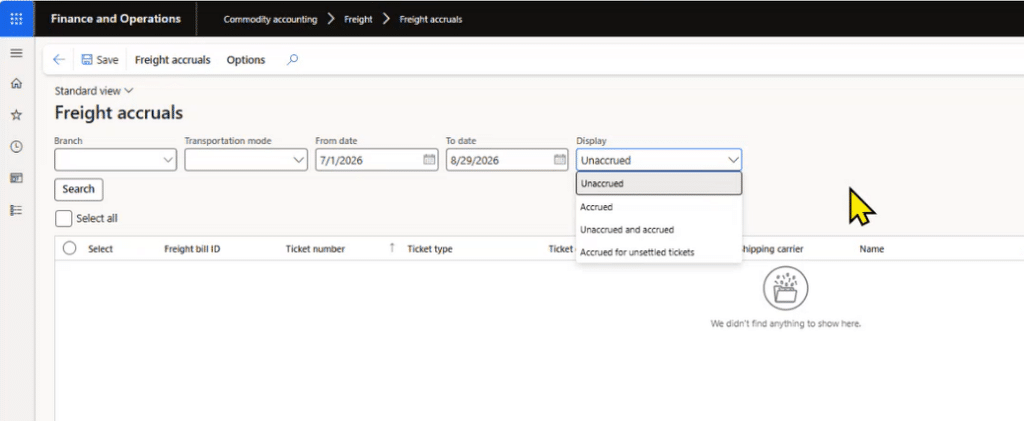The width and height of the screenshot is (1024, 421).
Task: Open Commodity accounting breadcrumb
Action: pos(270,20)
